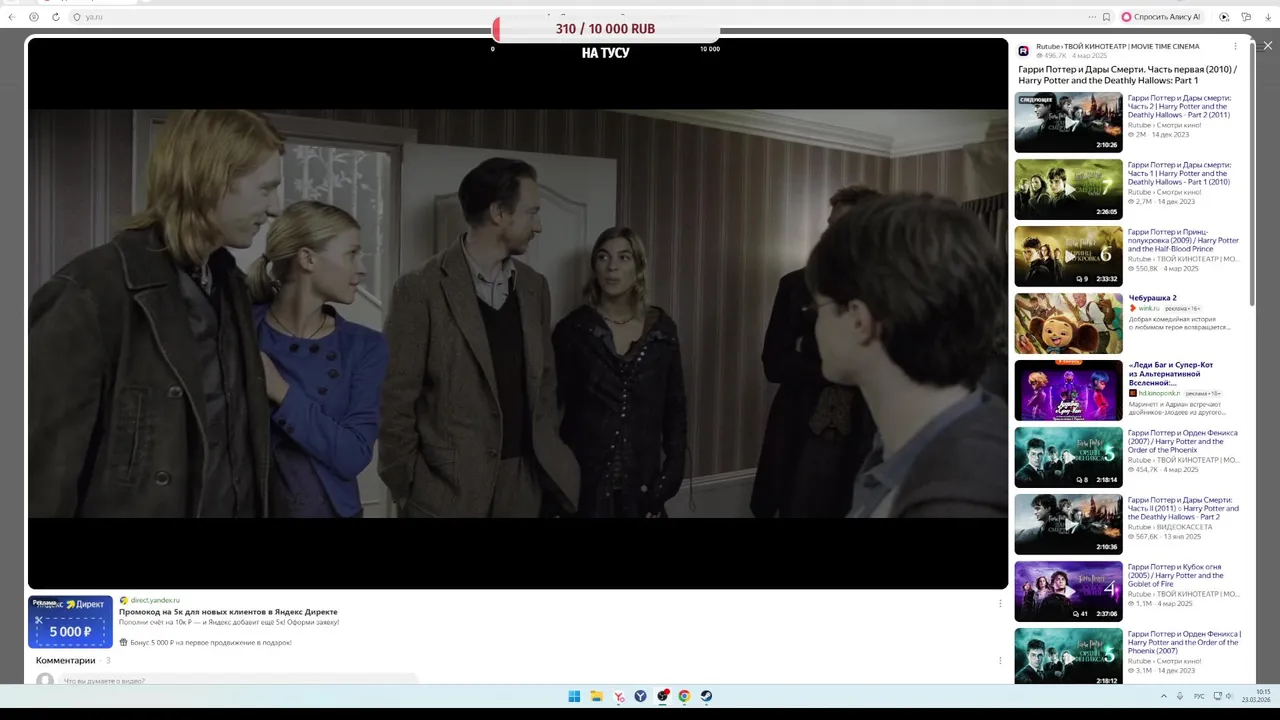Open the direct.yandex.ru ad source link

(155, 600)
